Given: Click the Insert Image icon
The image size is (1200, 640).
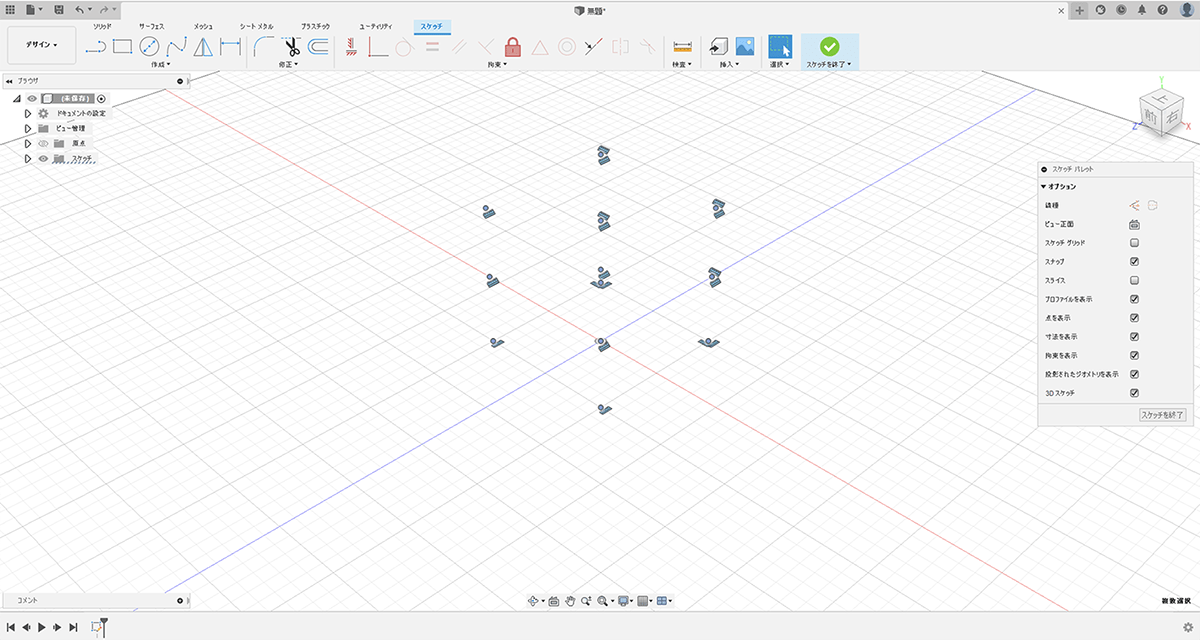Looking at the screenshot, I should point(745,46).
